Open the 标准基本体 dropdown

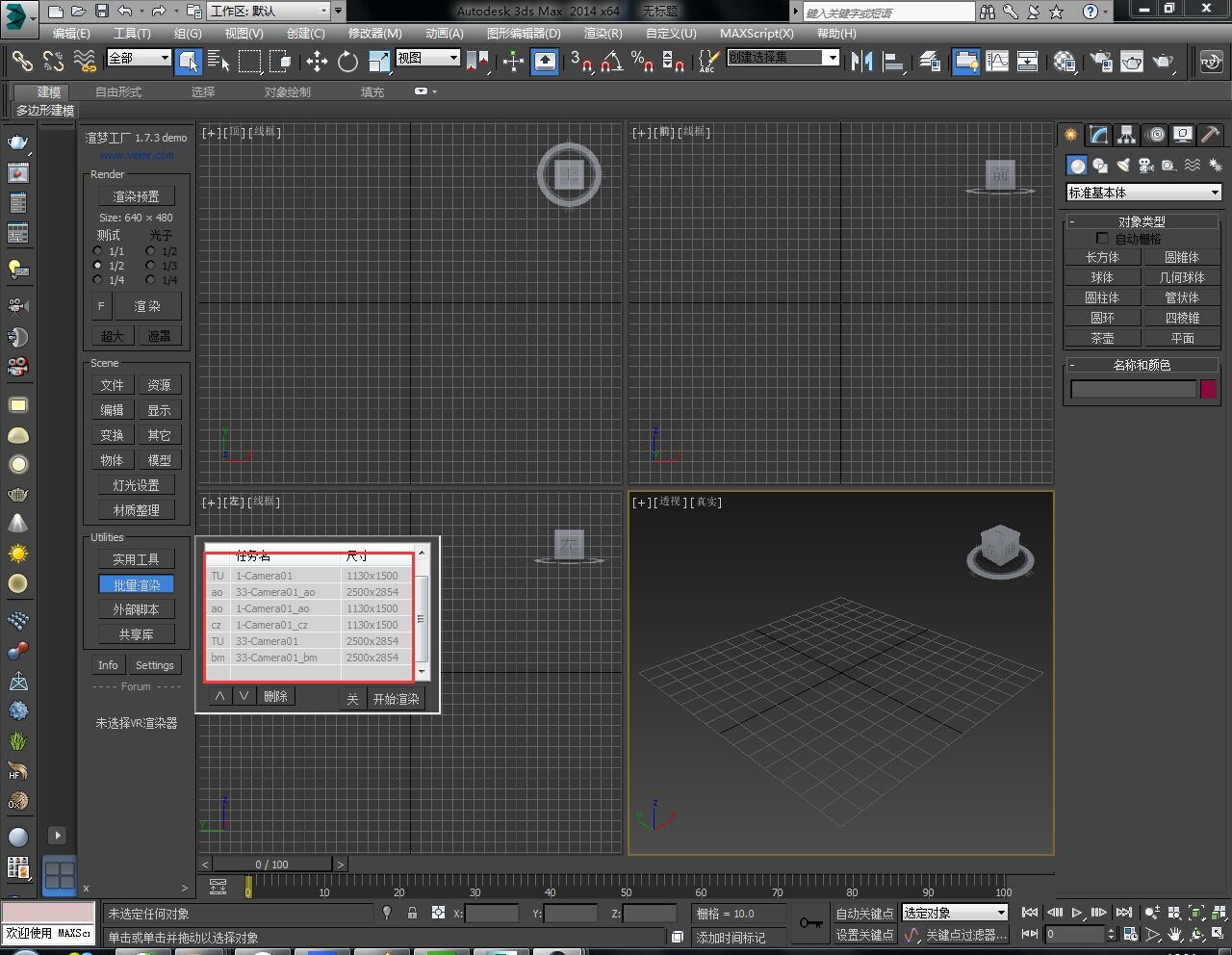click(1143, 193)
